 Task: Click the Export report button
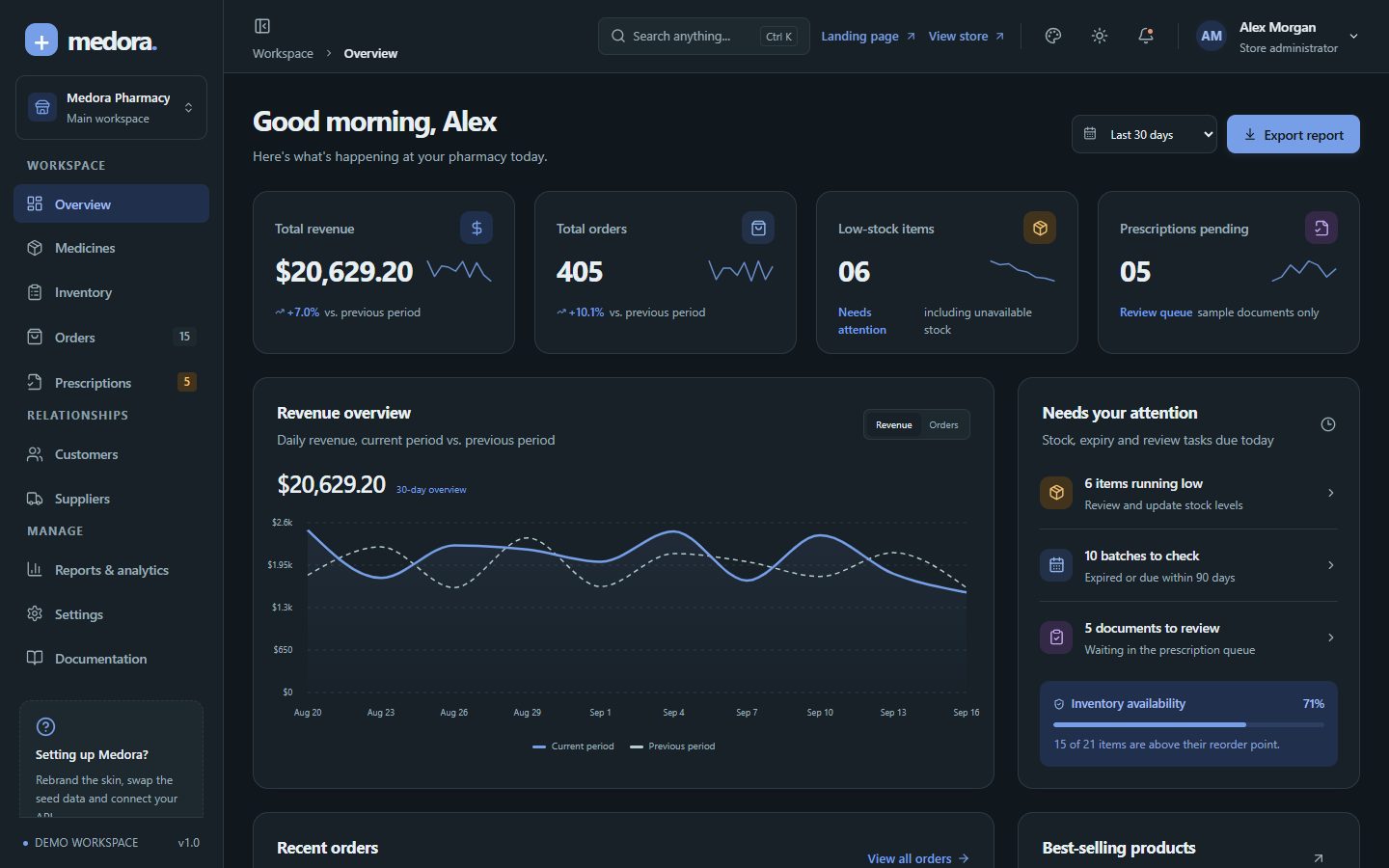point(1294,134)
